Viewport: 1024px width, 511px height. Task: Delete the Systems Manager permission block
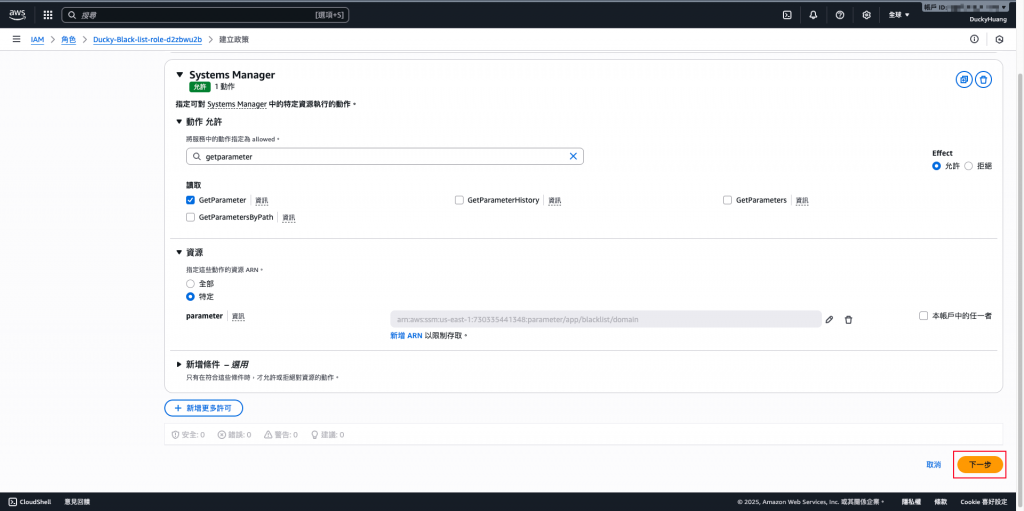[984, 80]
